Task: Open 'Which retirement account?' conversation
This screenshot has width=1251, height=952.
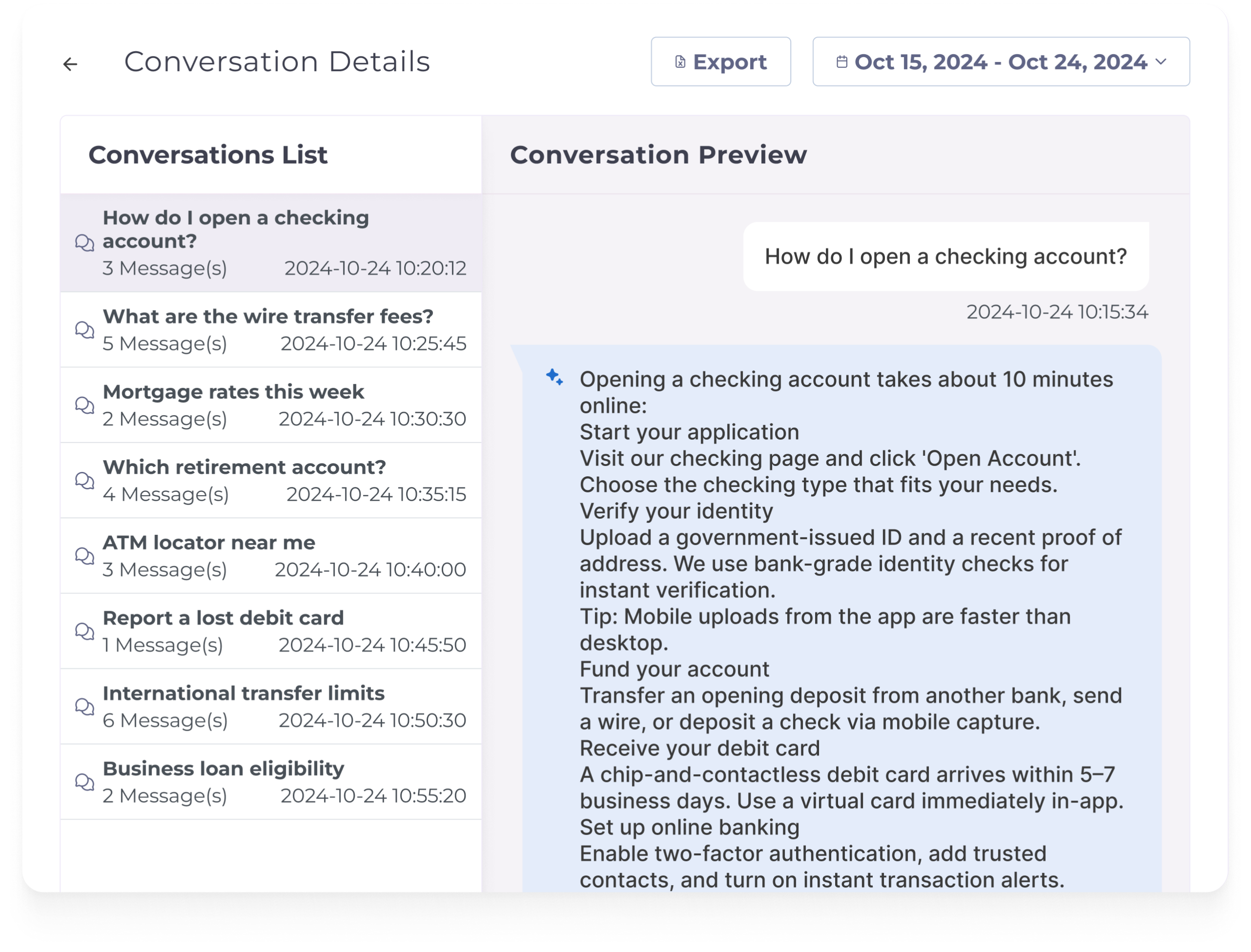Action: 271,481
